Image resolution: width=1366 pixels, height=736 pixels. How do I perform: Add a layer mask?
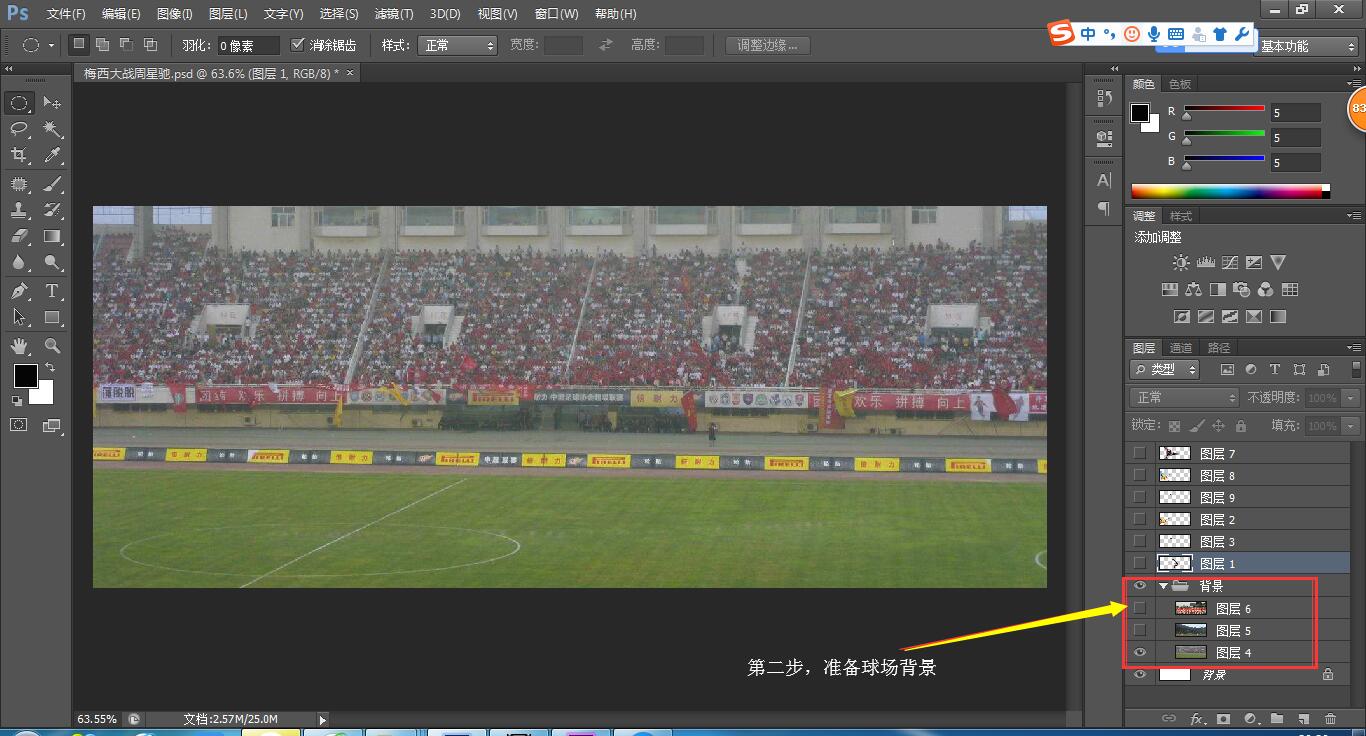(1223, 718)
